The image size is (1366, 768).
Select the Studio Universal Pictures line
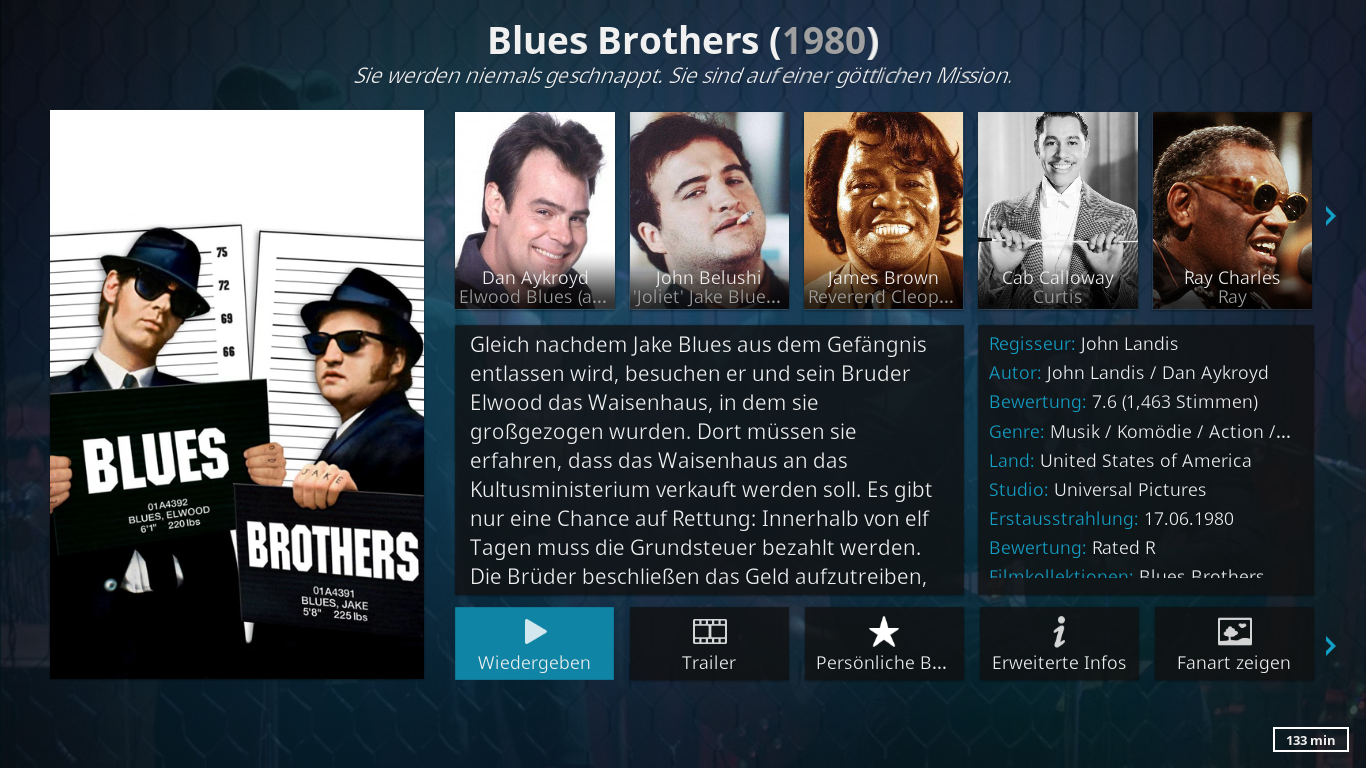tap(1097, 490)
